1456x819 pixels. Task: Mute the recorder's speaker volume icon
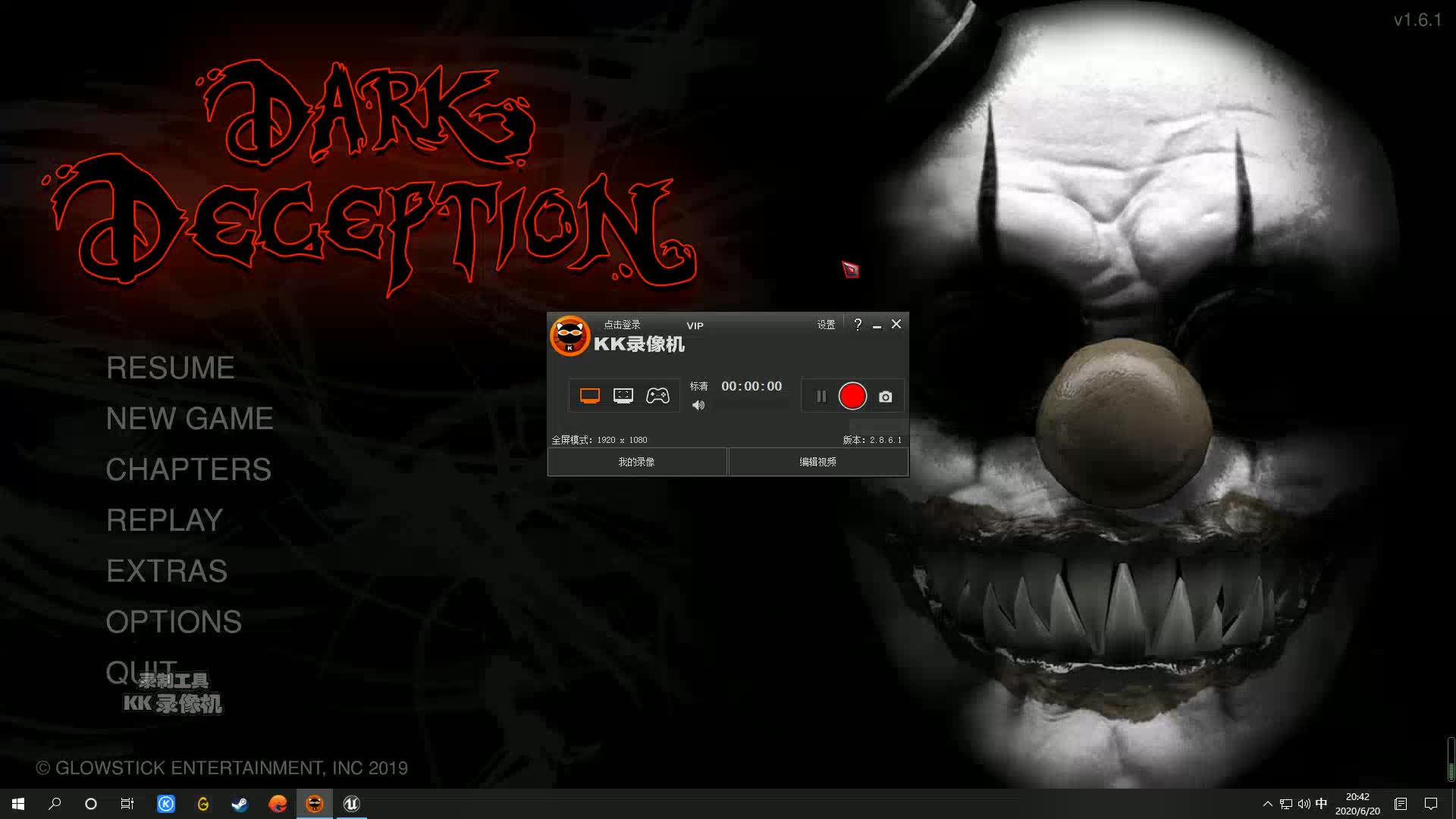tap(698, 406)
